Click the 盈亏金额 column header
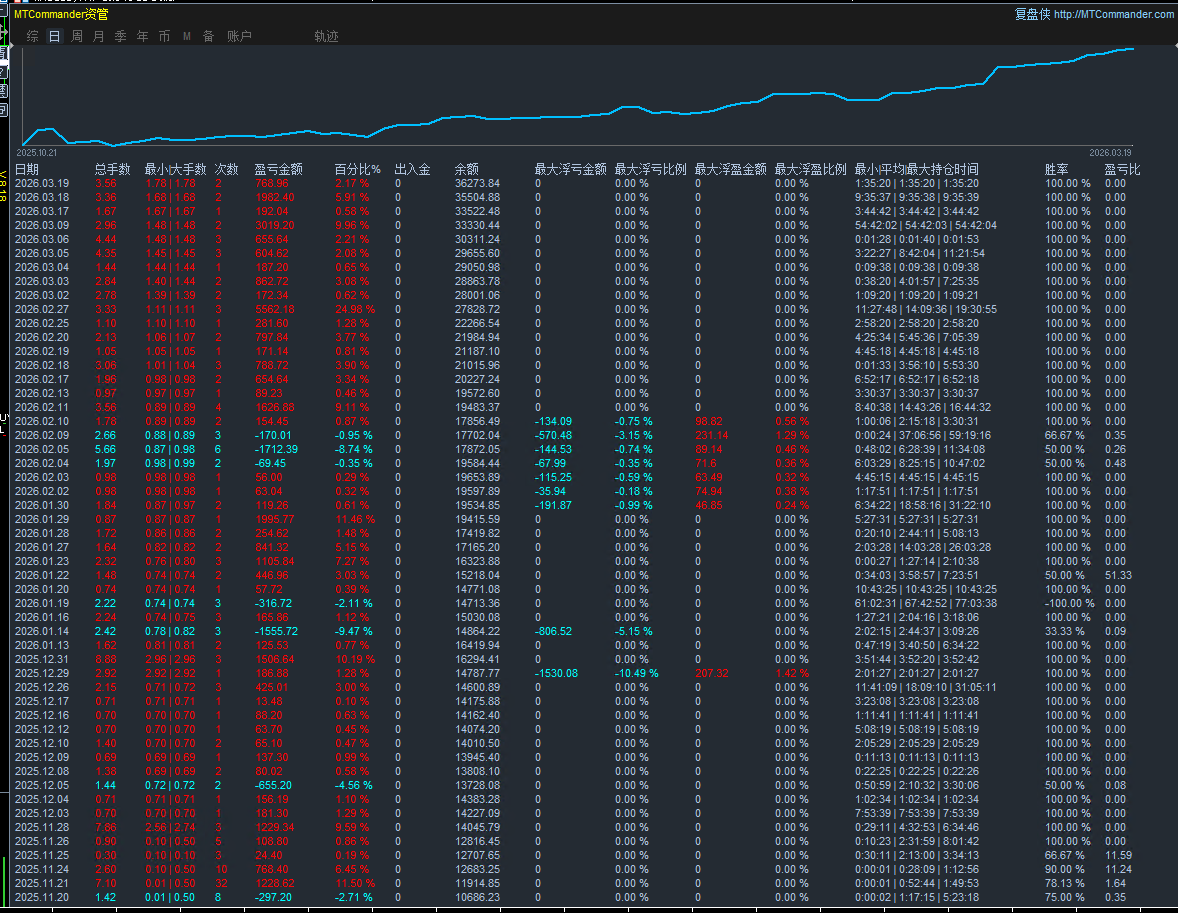The width and height of the screenshot is (1178, 913). pyautogui.click(x=278, y=169)
